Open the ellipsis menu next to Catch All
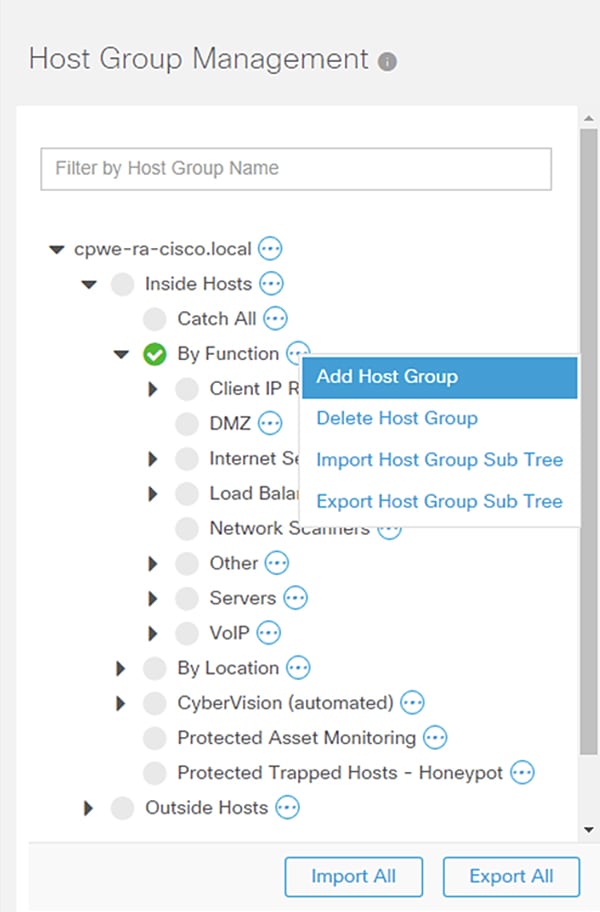The height and width of the screenshot is (912, 600). 276,319
